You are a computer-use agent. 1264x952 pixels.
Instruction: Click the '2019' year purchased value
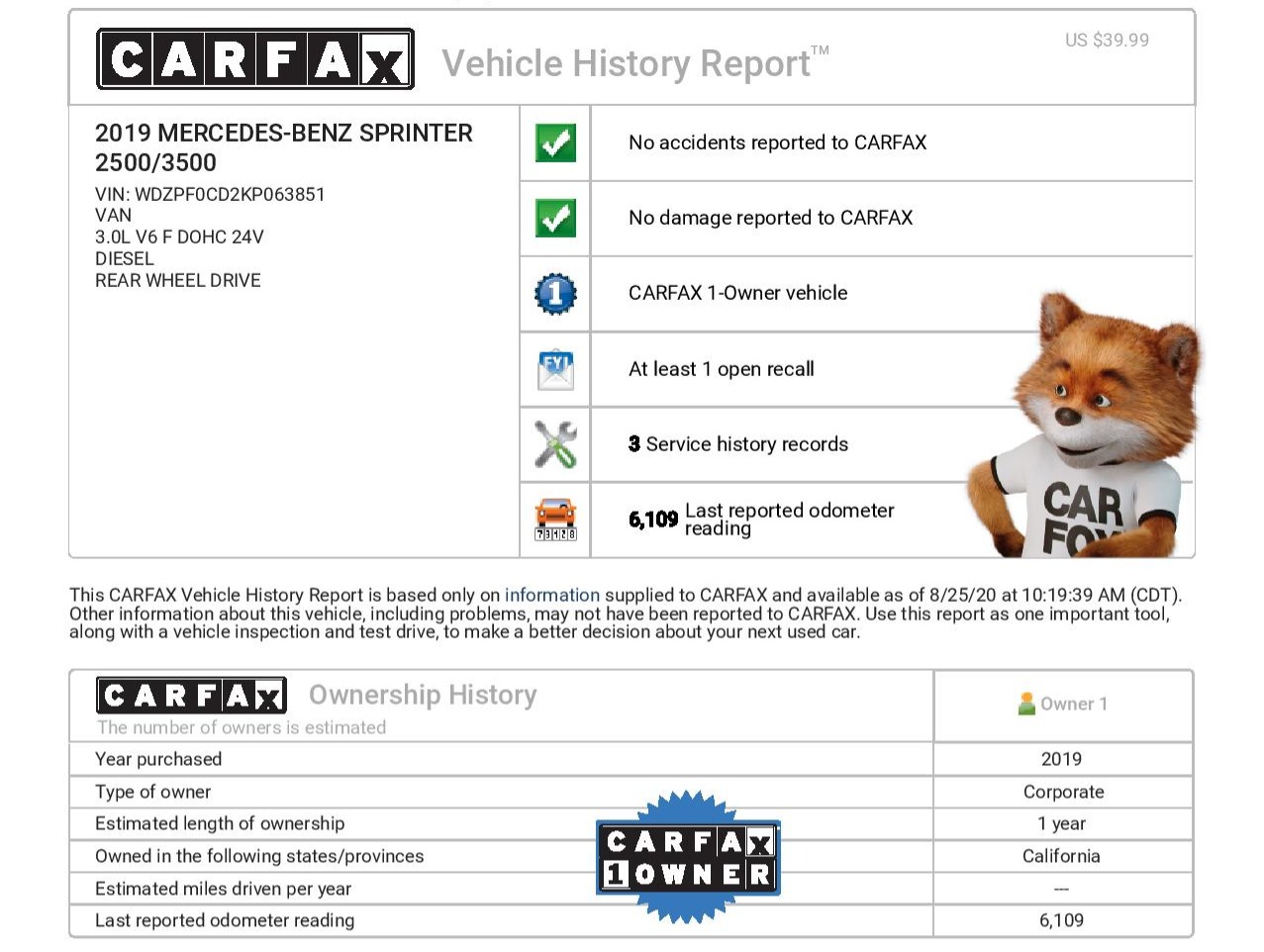pyautogui.click(x=1062, y=759)
